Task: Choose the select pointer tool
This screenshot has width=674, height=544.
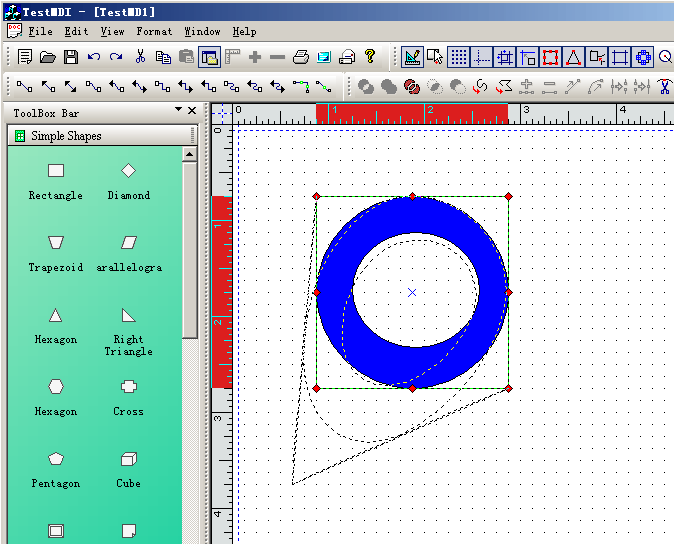Action: coord(435,57)
